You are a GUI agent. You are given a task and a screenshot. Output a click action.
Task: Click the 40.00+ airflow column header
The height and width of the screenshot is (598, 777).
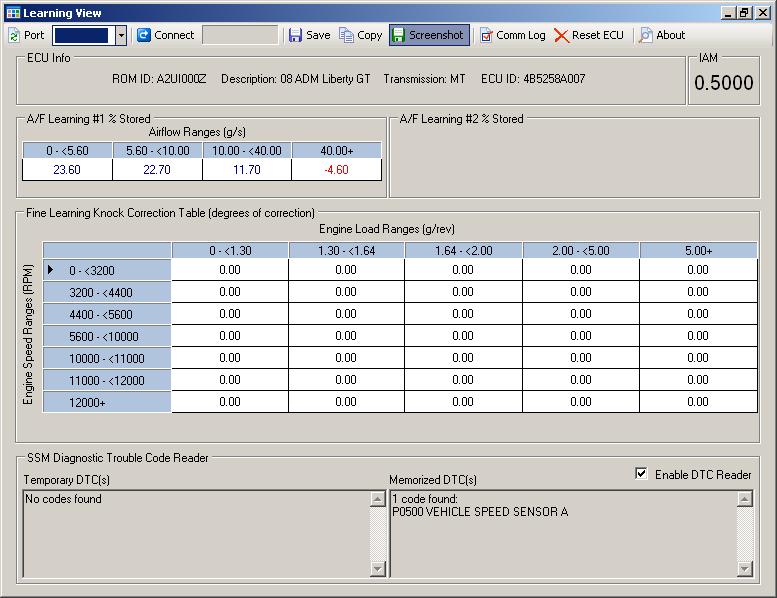(336, 151)
